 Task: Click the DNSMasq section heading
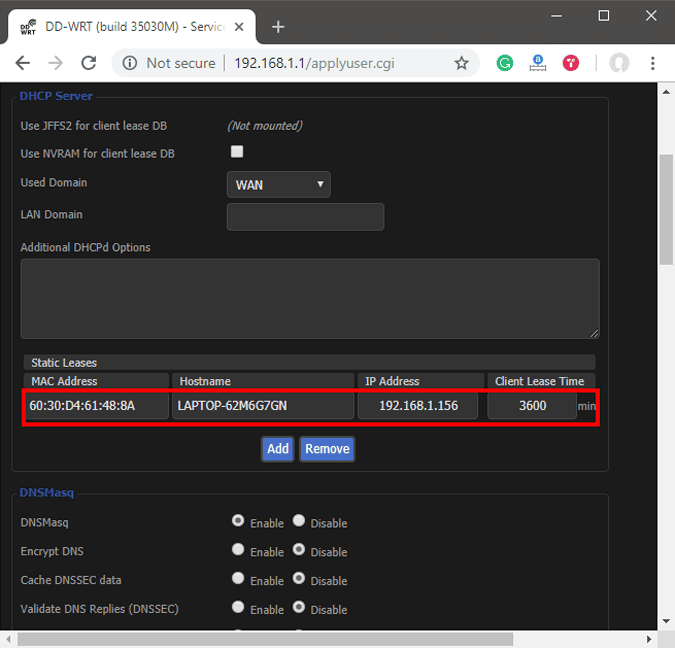[46, 493]
